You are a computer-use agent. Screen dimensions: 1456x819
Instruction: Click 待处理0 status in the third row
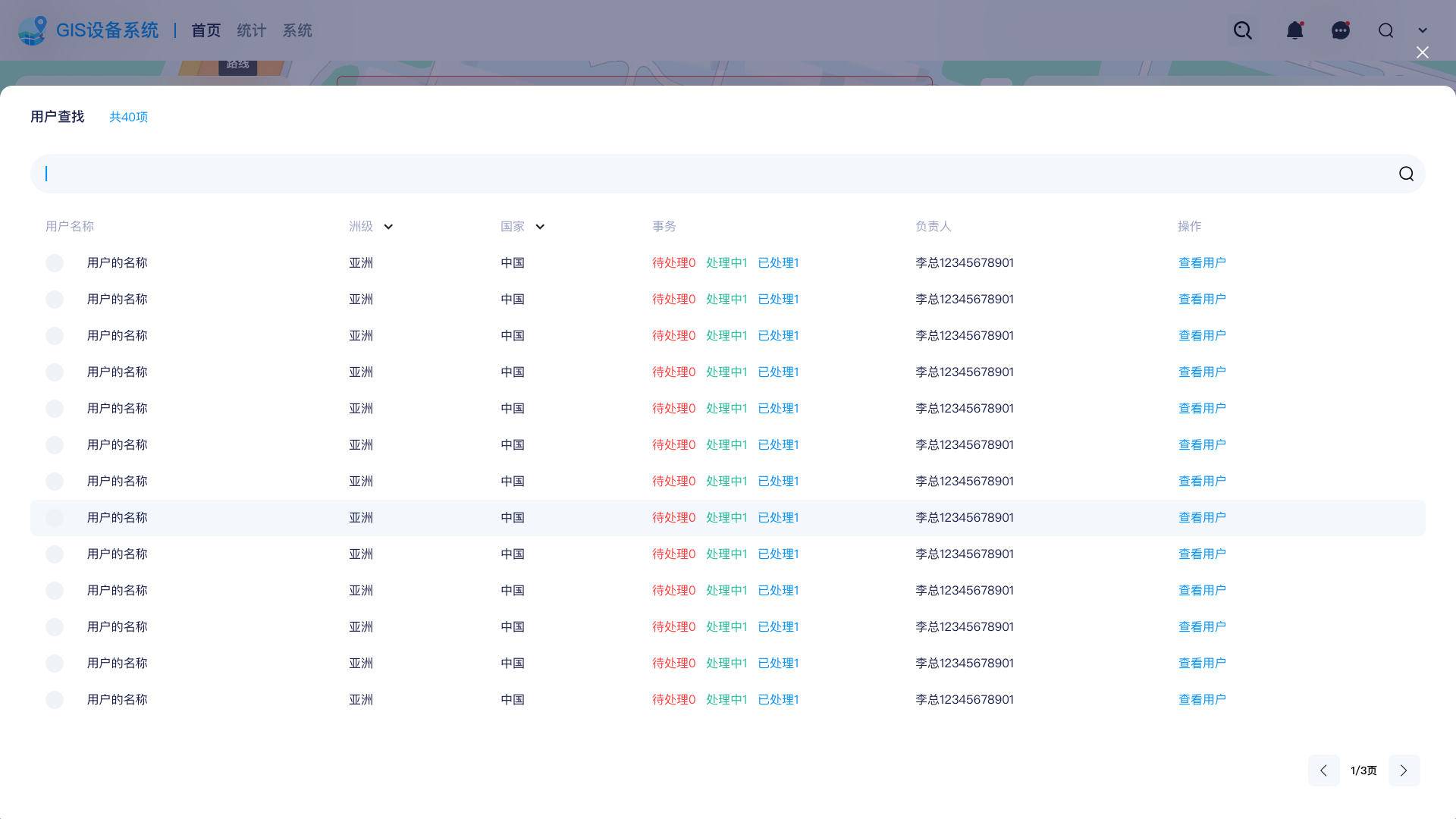coord(673,336)
